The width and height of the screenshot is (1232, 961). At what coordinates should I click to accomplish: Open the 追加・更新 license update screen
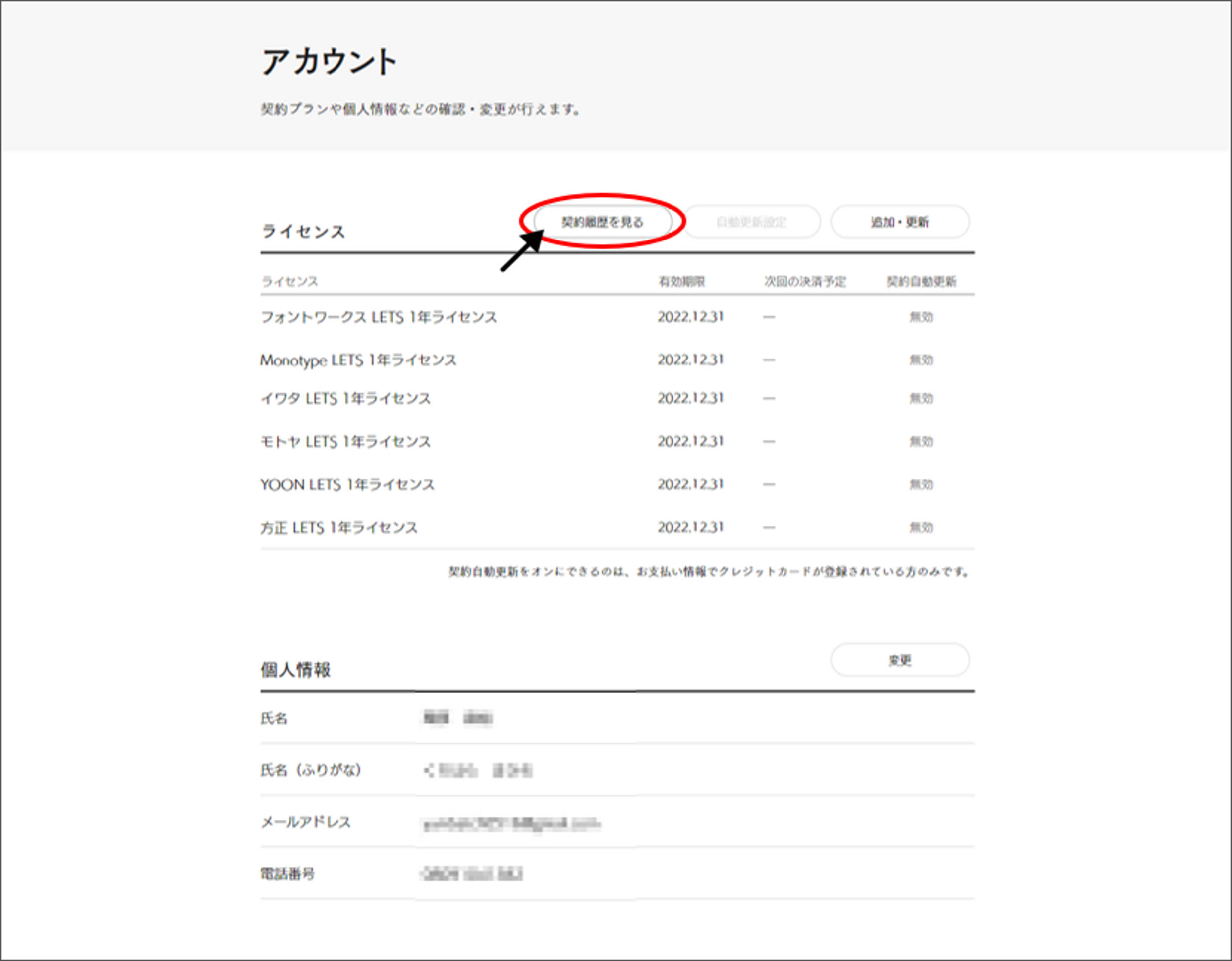click(901, 222)
